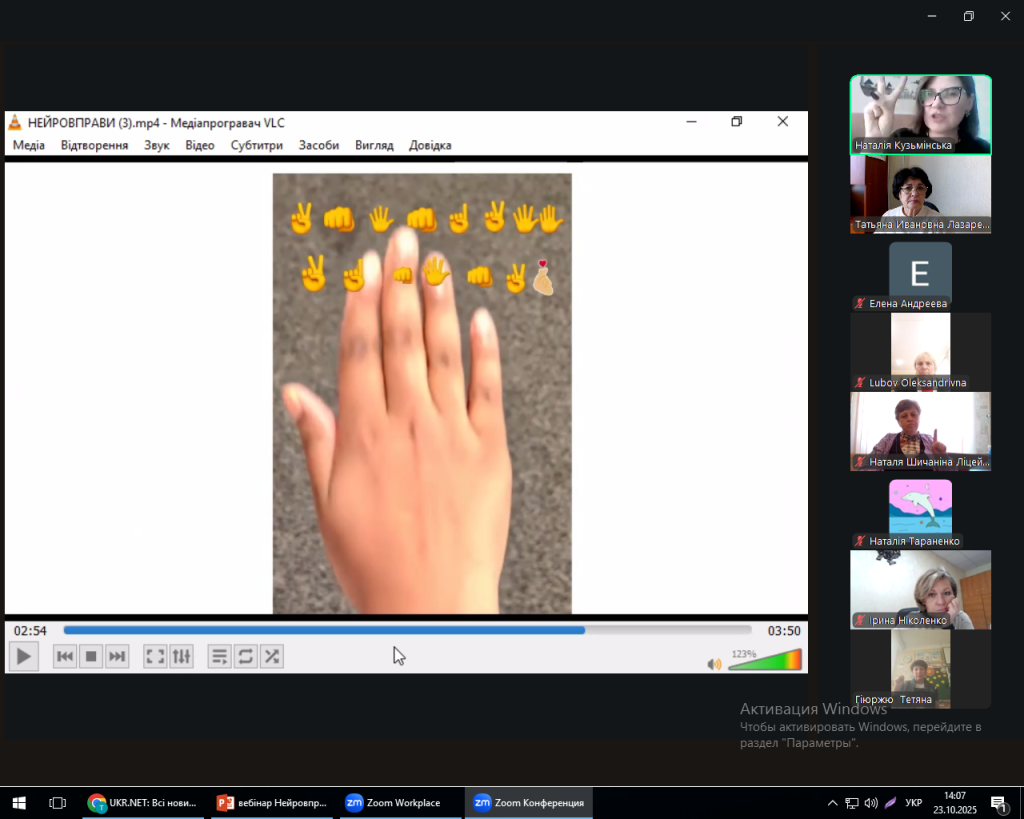This screenshot has width=1024, height=819.
Task: Skip to next media track
Action: [x=117, y=656]
